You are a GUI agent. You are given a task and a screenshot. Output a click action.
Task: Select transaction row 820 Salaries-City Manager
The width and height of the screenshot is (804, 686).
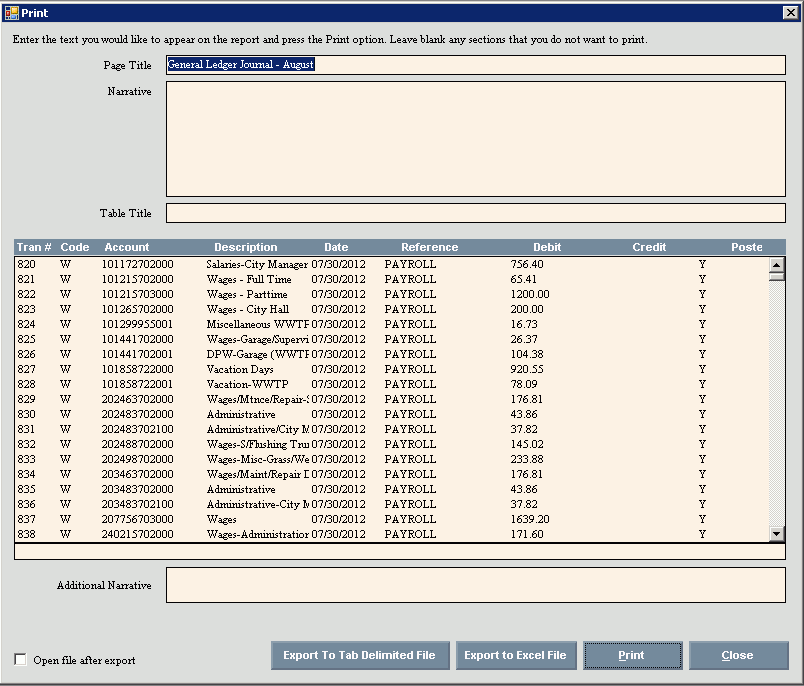coord(257,265)
